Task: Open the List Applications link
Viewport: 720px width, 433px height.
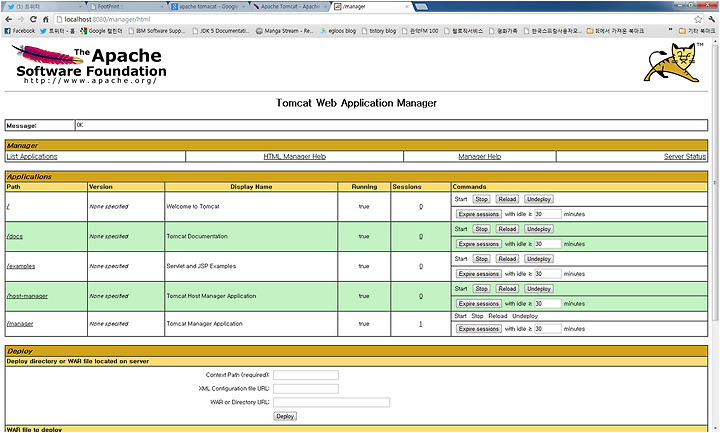Action: (x=32, y=156)
